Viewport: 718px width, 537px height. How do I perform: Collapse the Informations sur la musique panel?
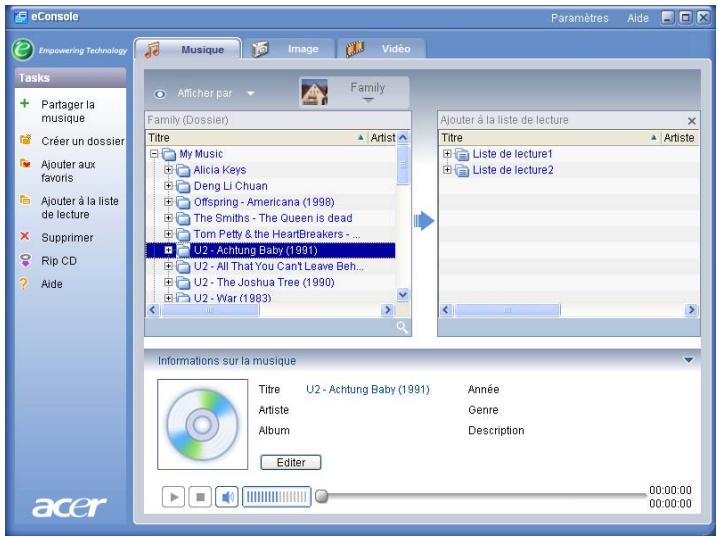688,360
